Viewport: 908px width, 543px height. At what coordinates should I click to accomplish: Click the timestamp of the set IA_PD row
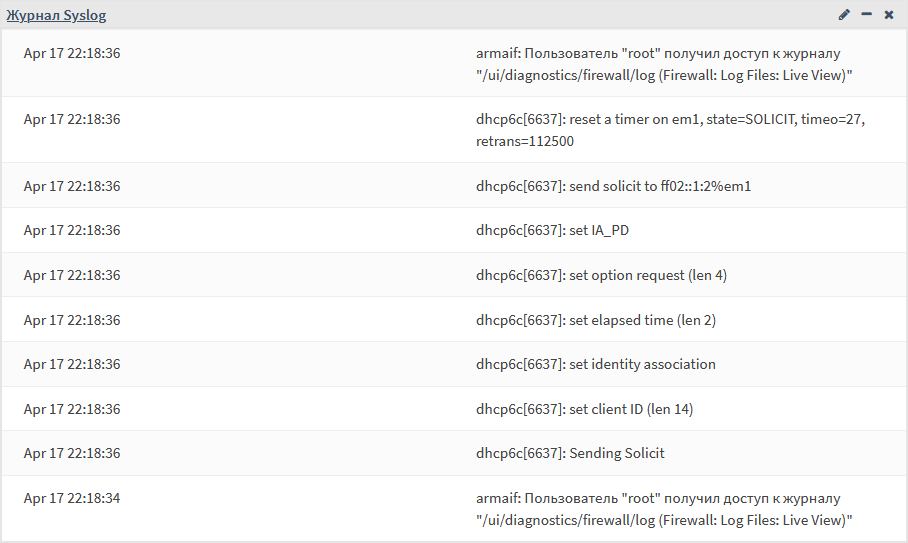[x=72, y=230]
